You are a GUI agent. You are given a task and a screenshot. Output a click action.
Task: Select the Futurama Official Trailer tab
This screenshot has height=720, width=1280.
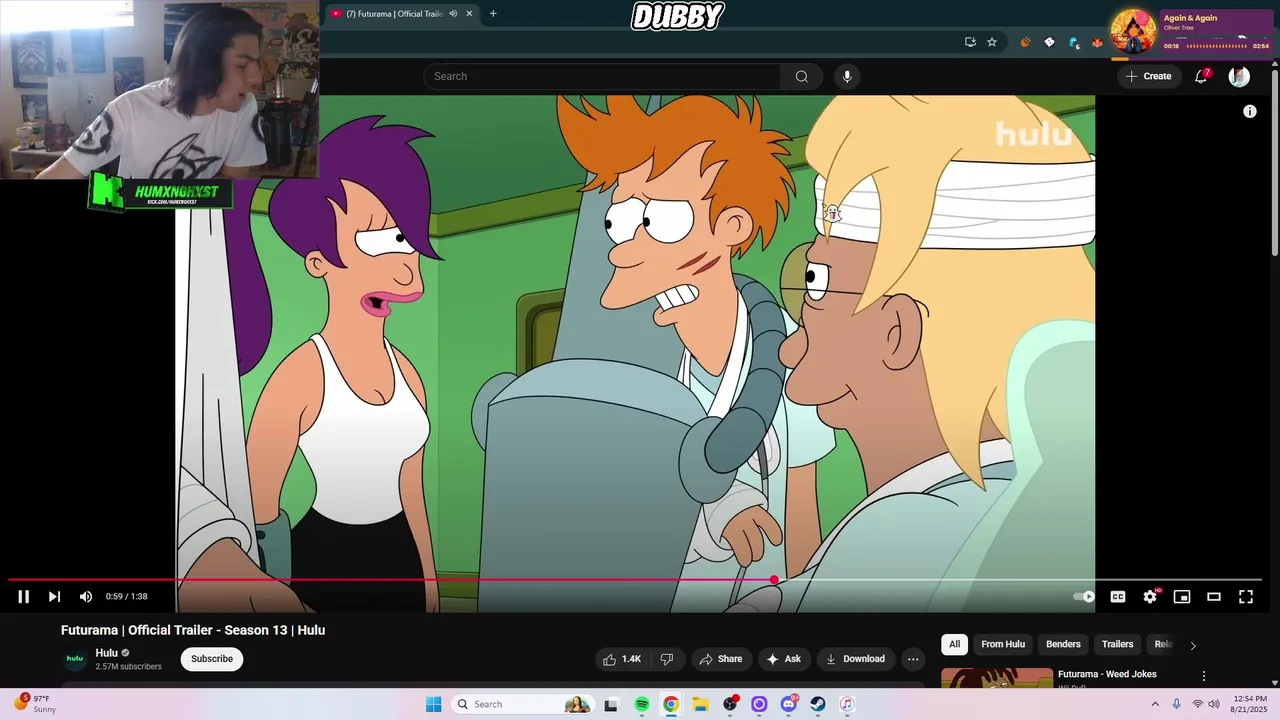[394, 14]
